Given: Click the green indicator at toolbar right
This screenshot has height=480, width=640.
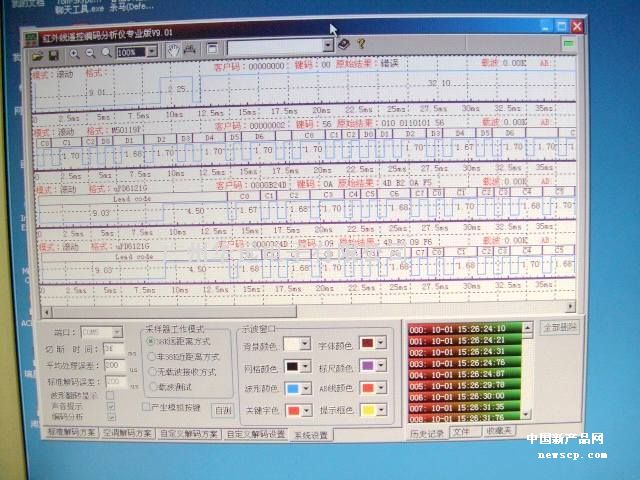Looking at the screenshot, I should (568, 43).
